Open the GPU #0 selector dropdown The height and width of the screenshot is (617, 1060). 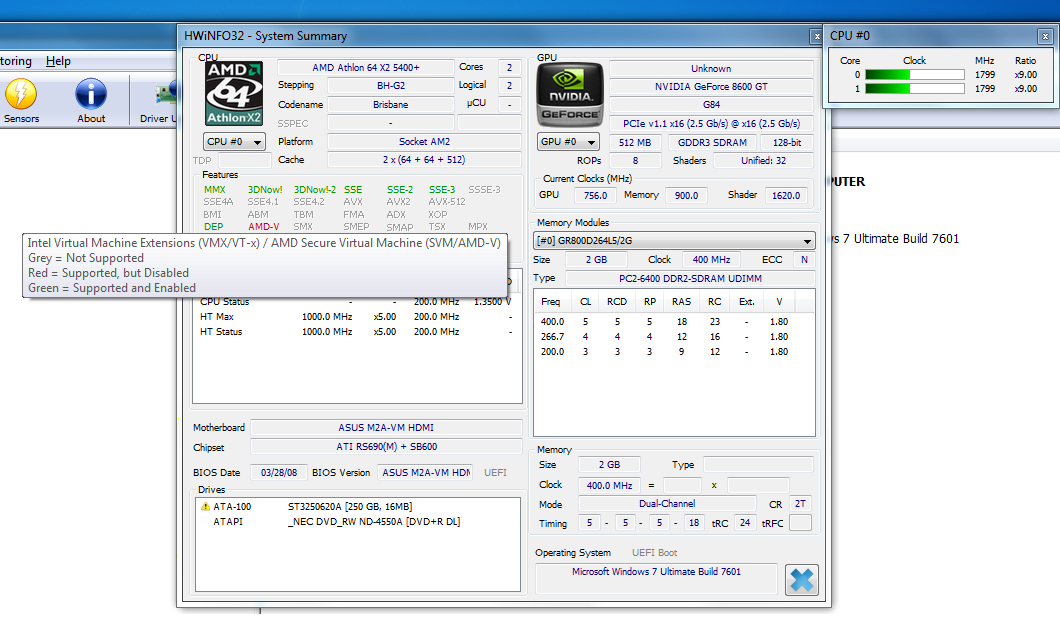point(568,142)
